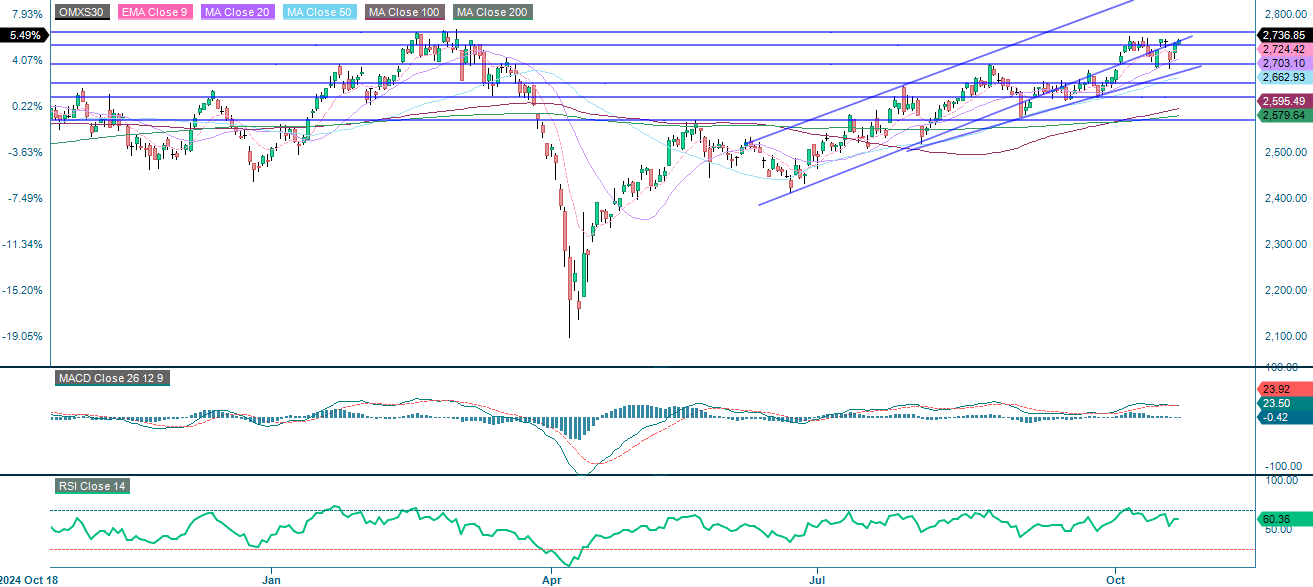Click the 2,100.00 price axis label
1313x587 pixels.
tap(1286, 336)
